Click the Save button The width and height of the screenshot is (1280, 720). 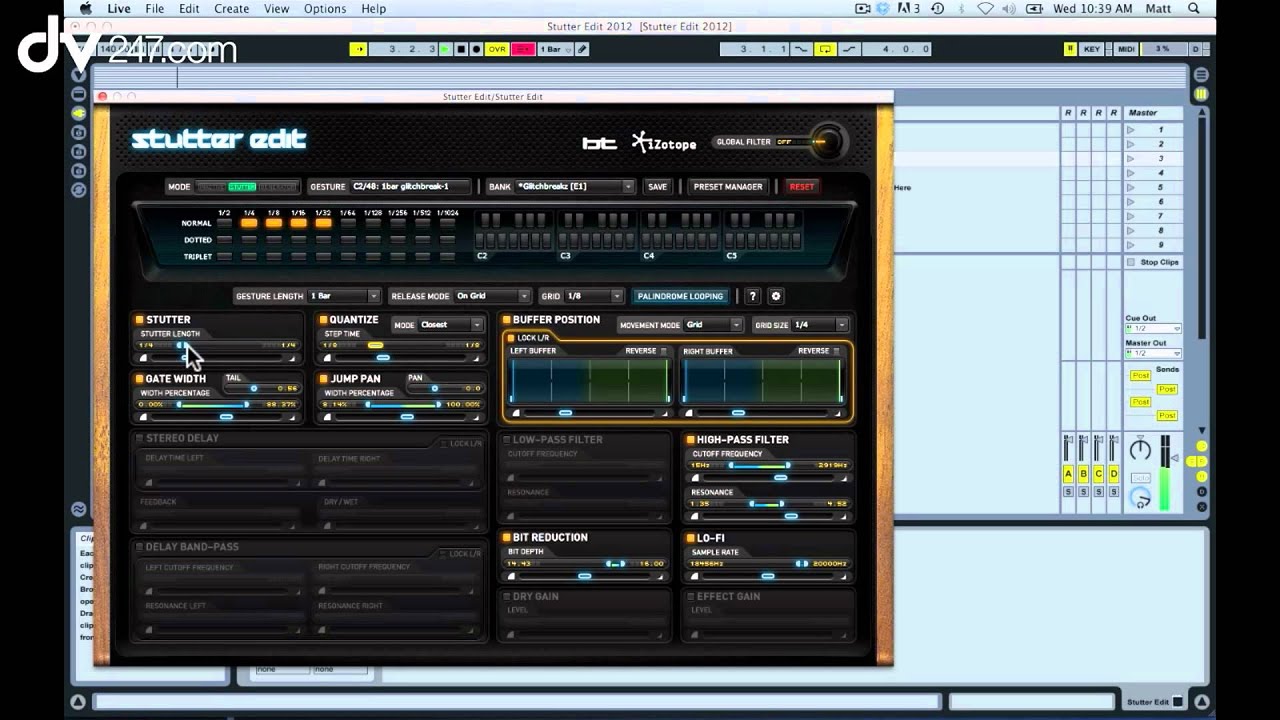pyautogui.click(x=657, y=186)
